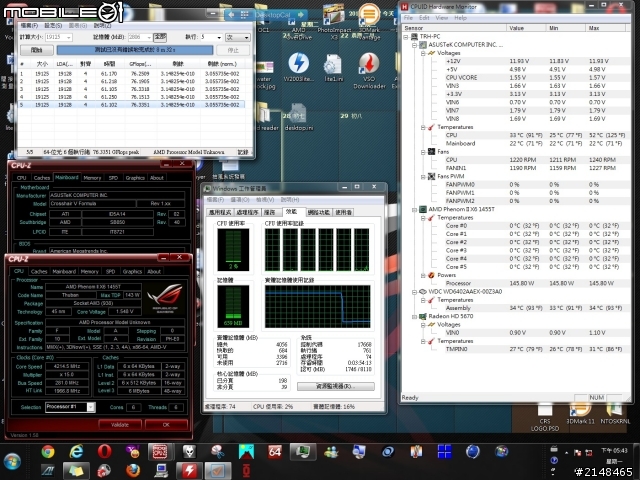The width and height of the screenshot is (640, 480).
Task: Click the 開始 start button in LinX
Action: (37, 50)
